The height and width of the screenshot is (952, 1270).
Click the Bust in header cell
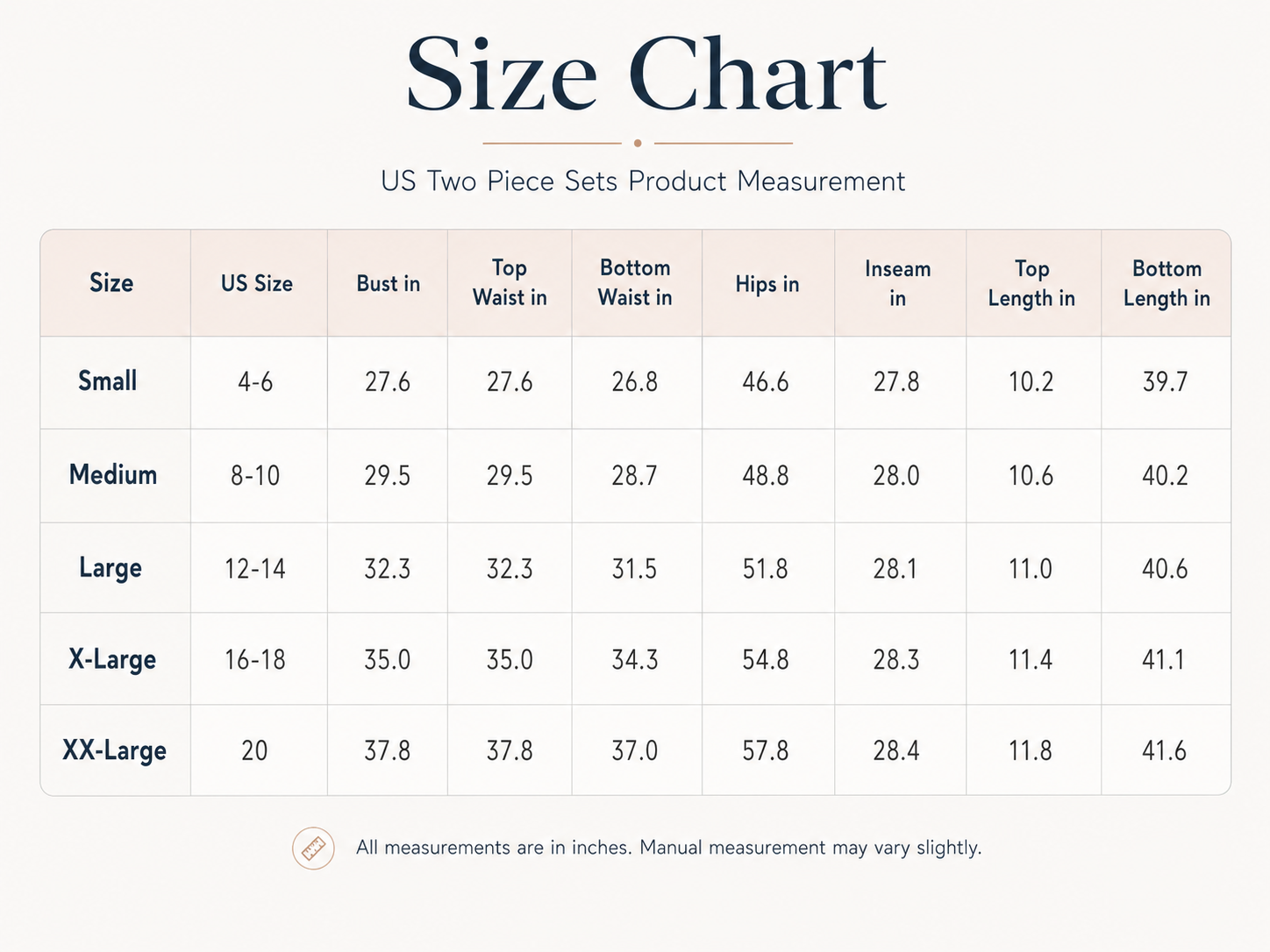click(389, 284)
